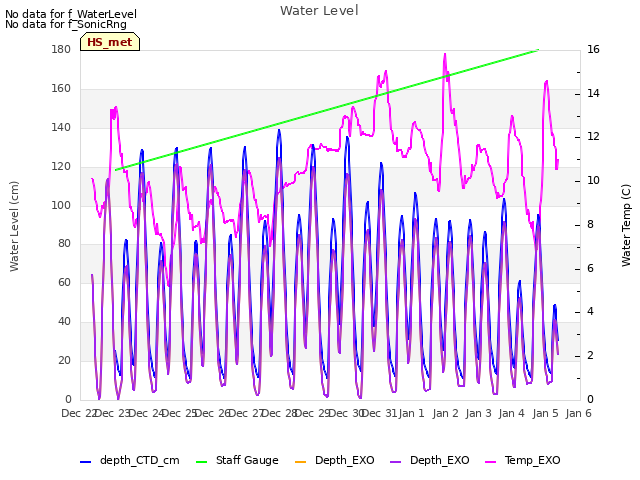Click the HS_met annotation label
The image size is (640, 480).
110,42
